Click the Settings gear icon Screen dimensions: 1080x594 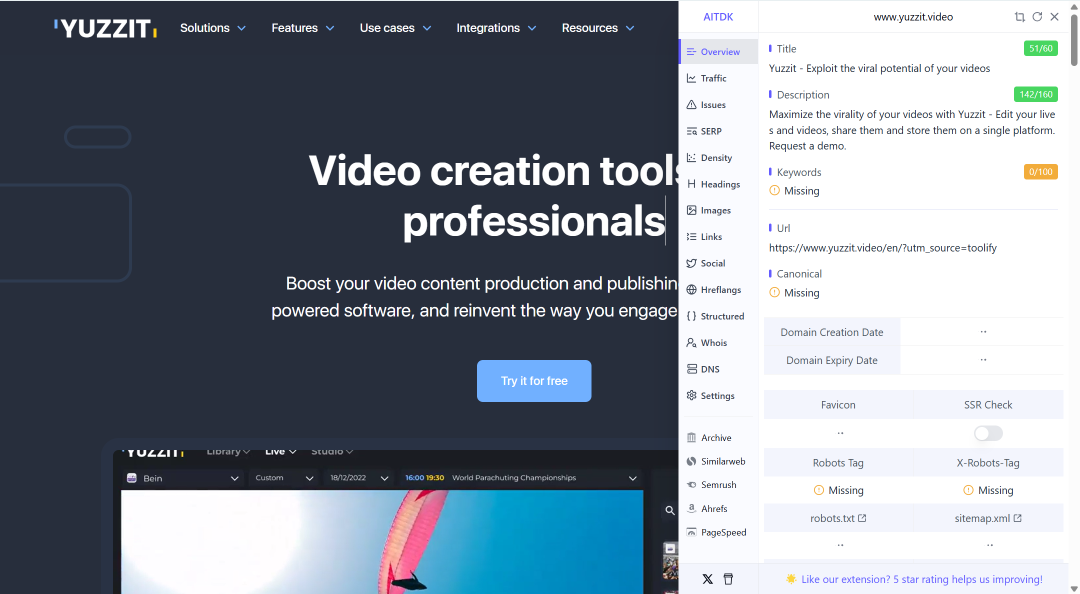(692, 396)
